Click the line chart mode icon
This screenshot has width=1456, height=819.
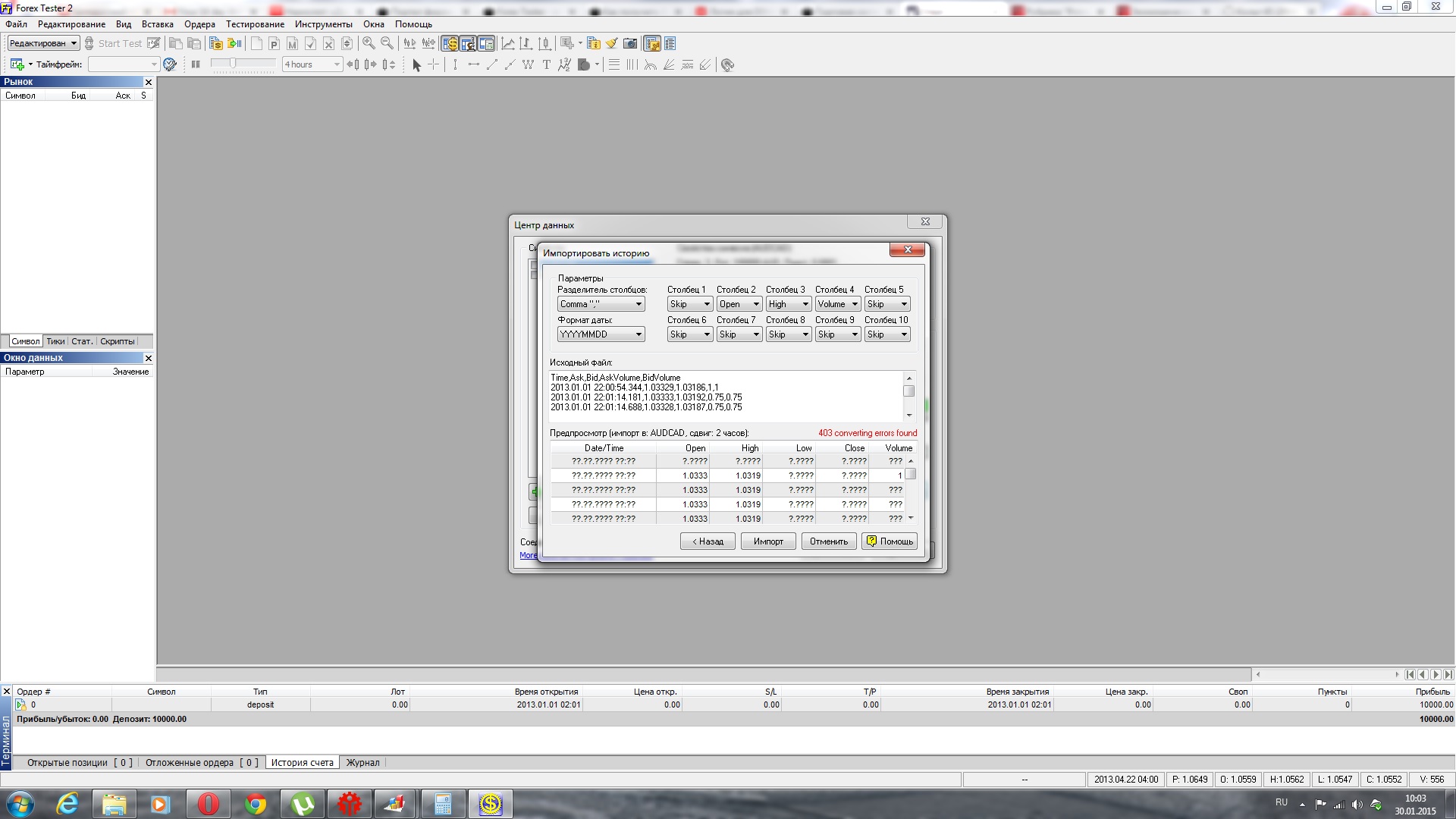click(508, 43)
